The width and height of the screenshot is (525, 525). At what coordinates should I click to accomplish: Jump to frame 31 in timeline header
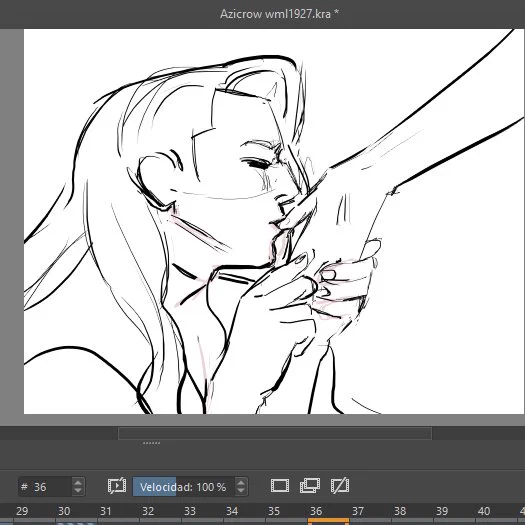click(x=106, y=511)
